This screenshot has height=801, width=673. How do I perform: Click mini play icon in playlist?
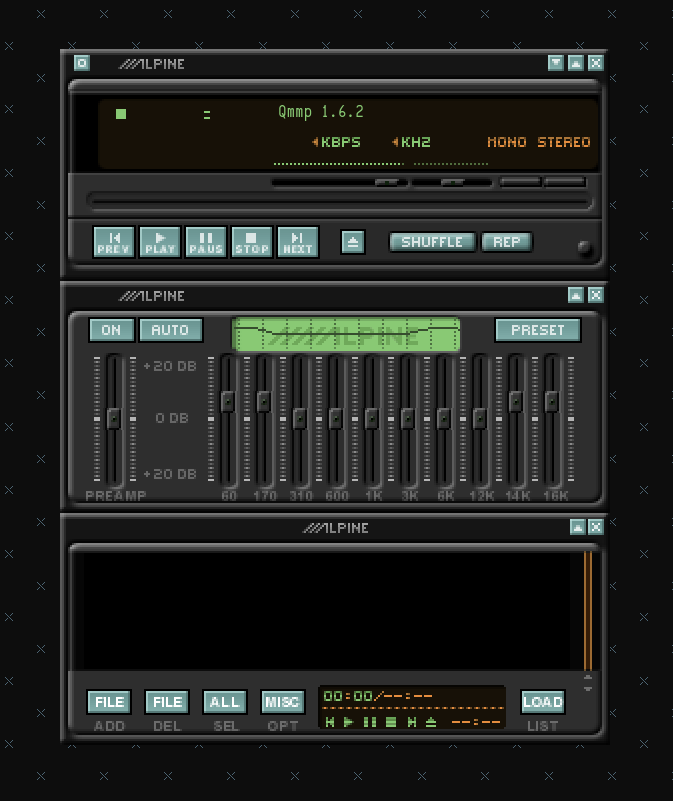349,722
